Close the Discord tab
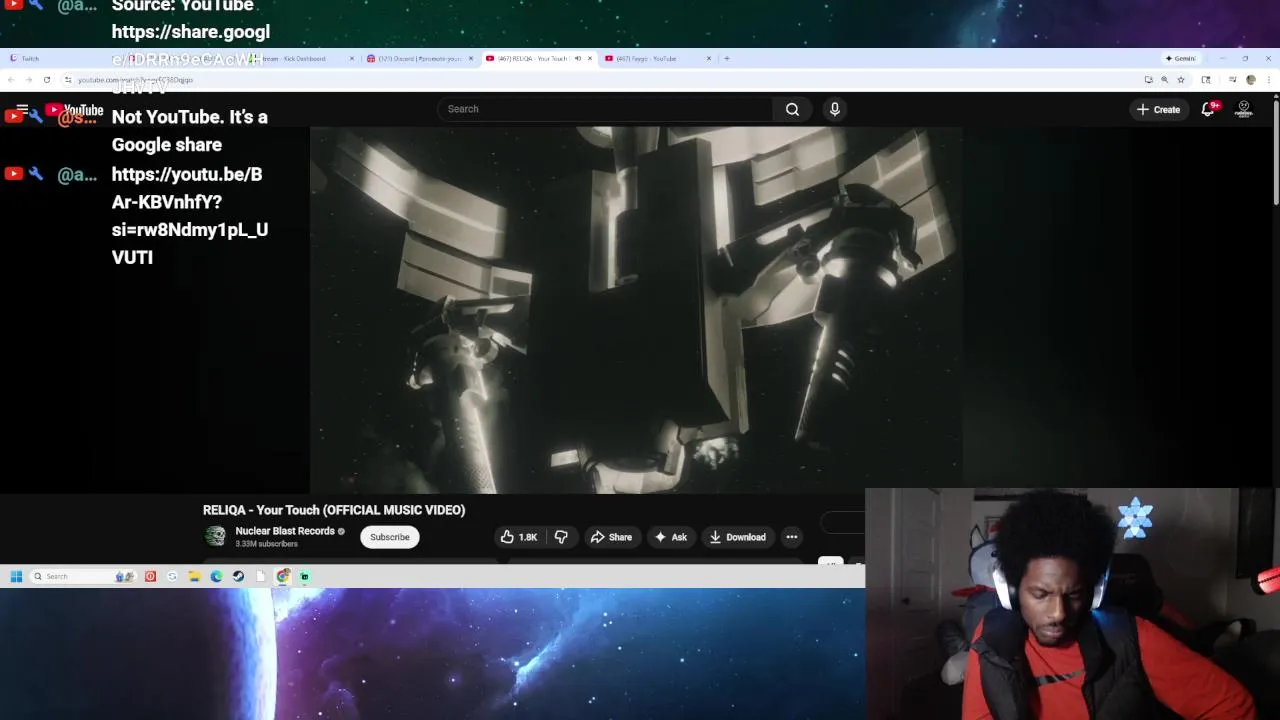The width and height of the screenshot is (1280, 720). 471,58
